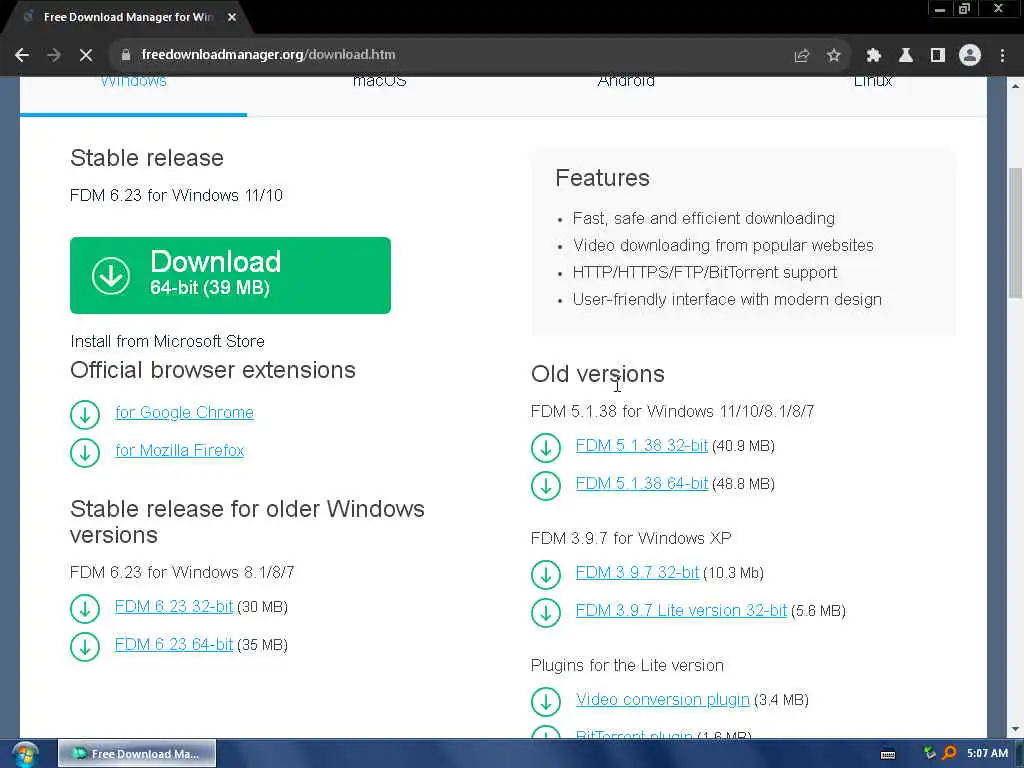Click the scrollbar down arrow
Viewport: 1024px width, 768px height.
[1015, 729]
